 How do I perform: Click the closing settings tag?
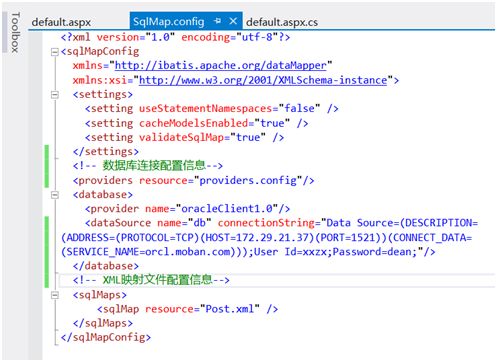[x=106, y=152]
